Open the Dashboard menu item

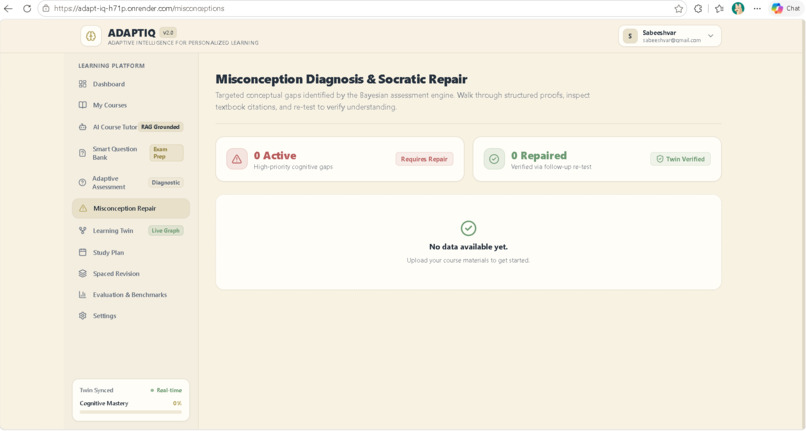[x=131, y=84]
